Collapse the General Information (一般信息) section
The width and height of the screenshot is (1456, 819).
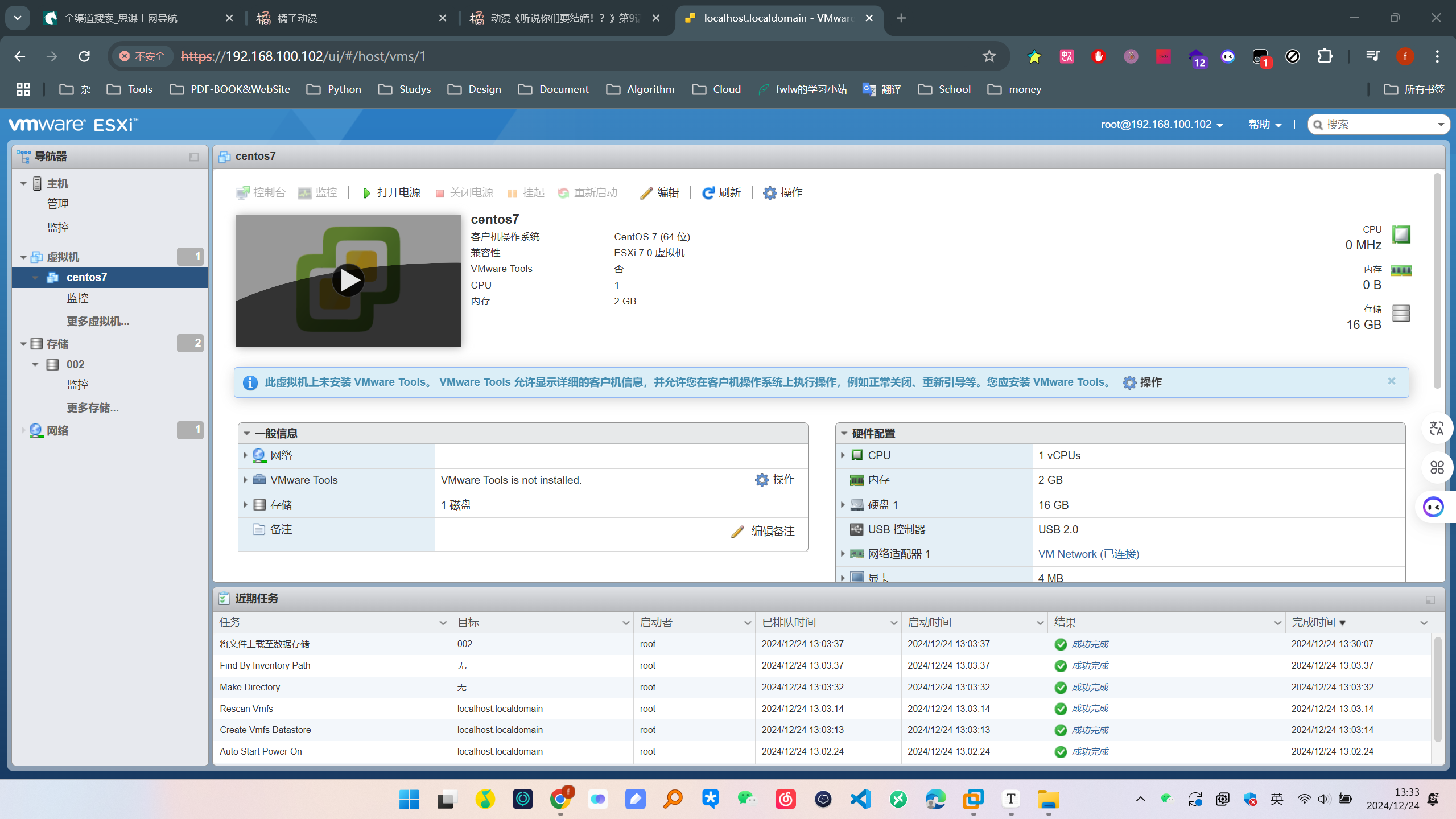[247, 434]
